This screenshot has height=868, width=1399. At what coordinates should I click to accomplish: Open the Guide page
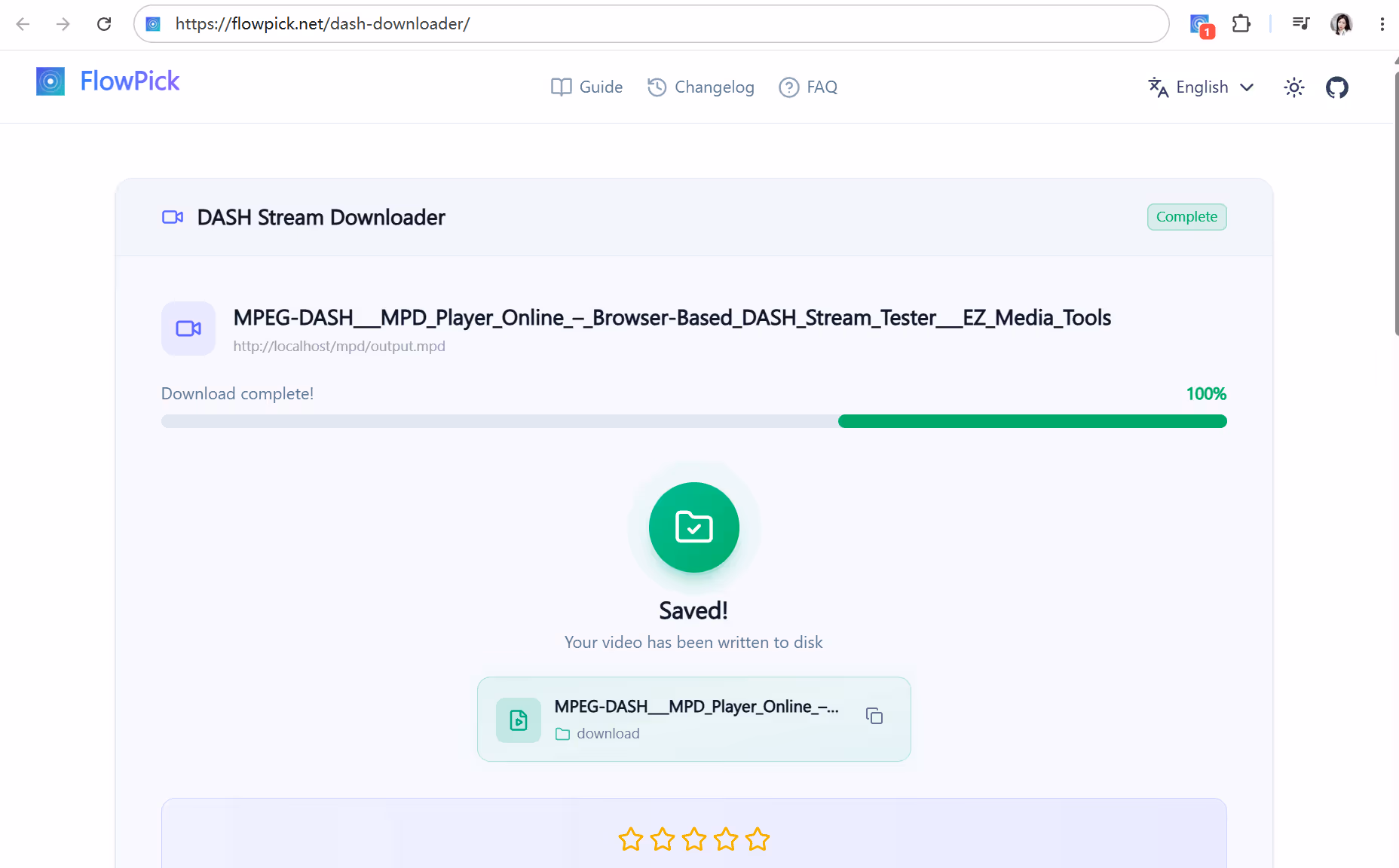[x=586, y=87]
